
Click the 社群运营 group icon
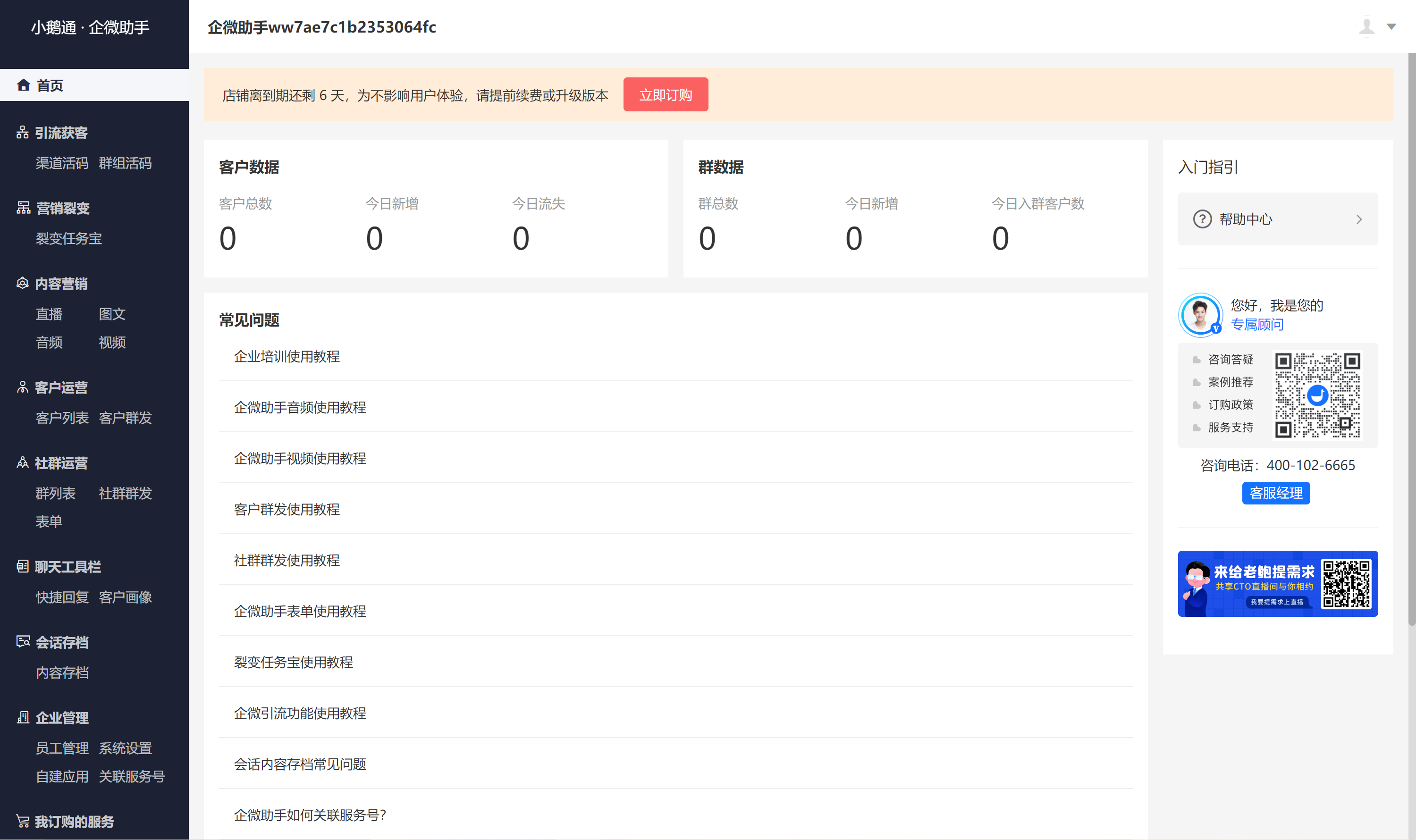23,462
